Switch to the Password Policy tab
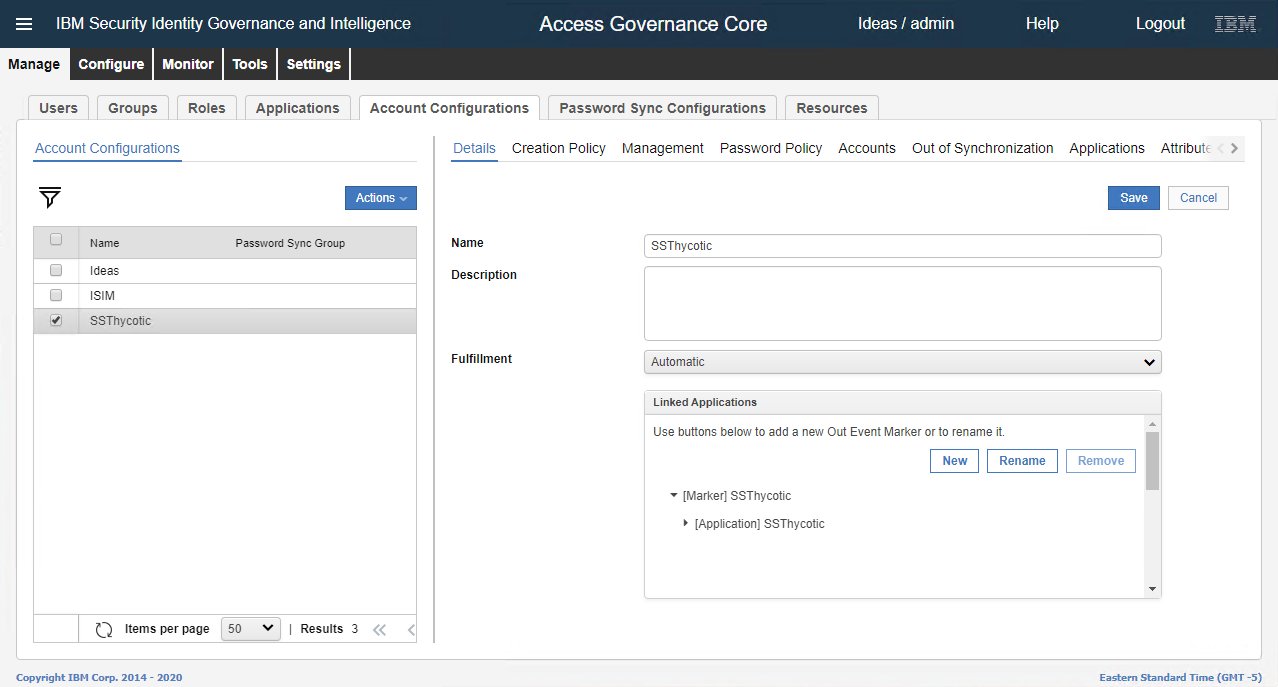This screenshot has width=1278, height=687. pos(770,148)
